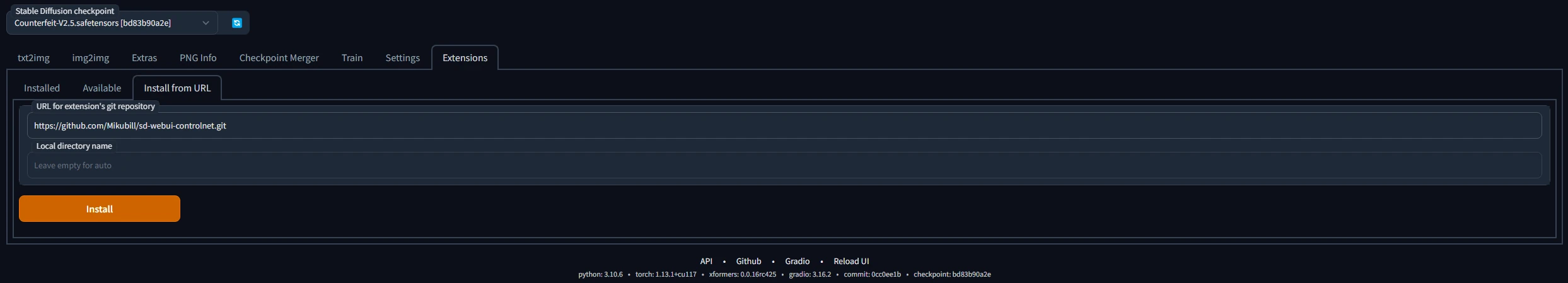Switch to the txt2img tab
The image size is (1568, 283).
point(33,58)
